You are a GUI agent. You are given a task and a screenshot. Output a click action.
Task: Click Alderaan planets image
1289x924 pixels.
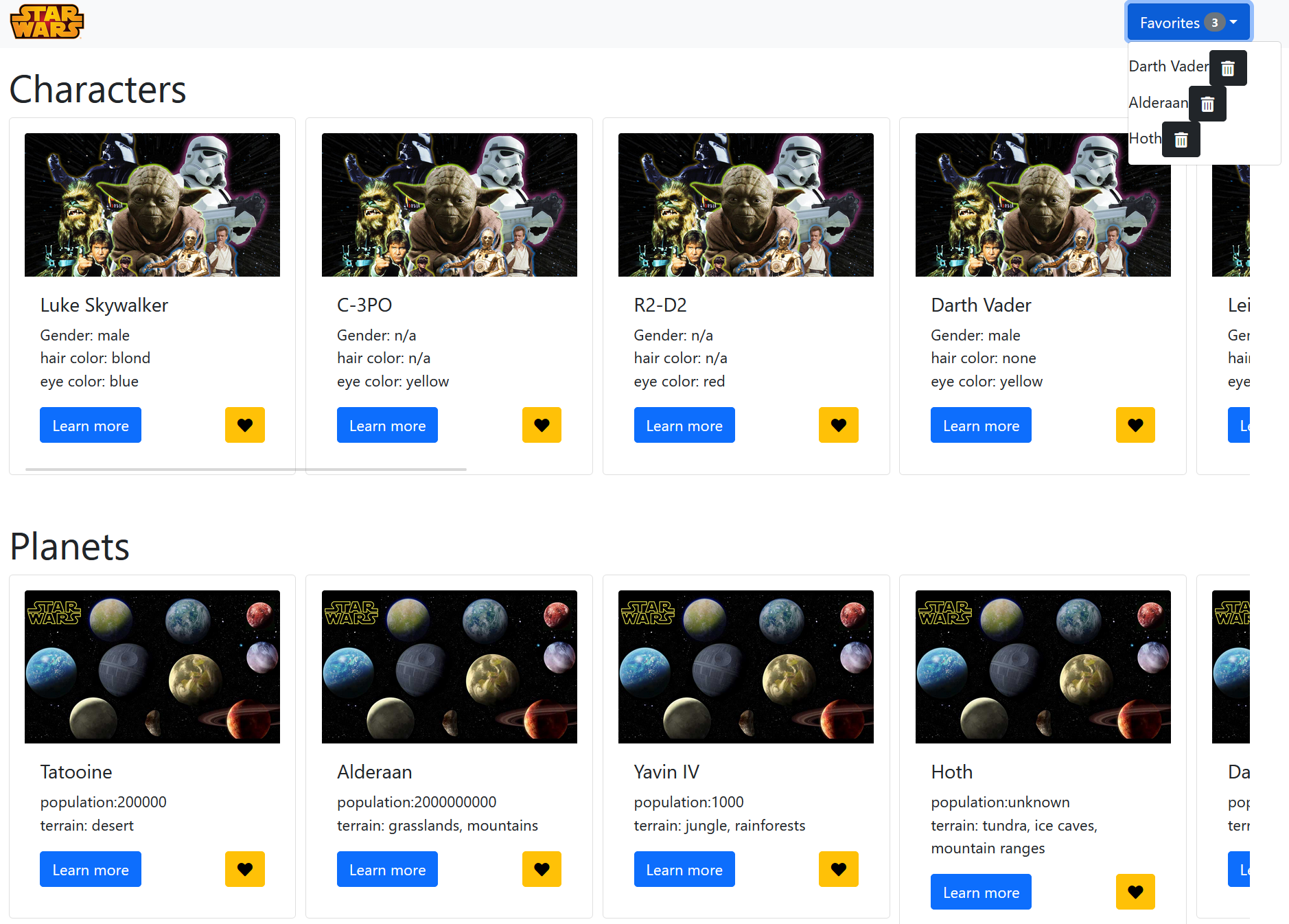click(x=450, y=667)
